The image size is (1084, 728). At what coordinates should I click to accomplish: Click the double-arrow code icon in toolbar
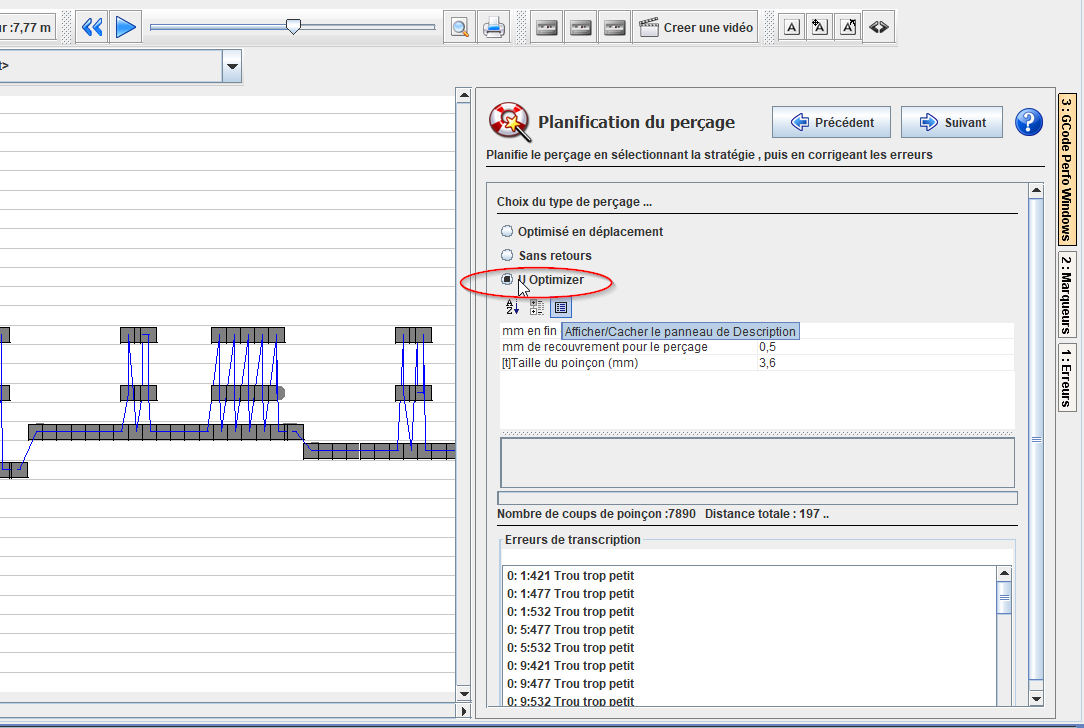[x=877, y=27]
